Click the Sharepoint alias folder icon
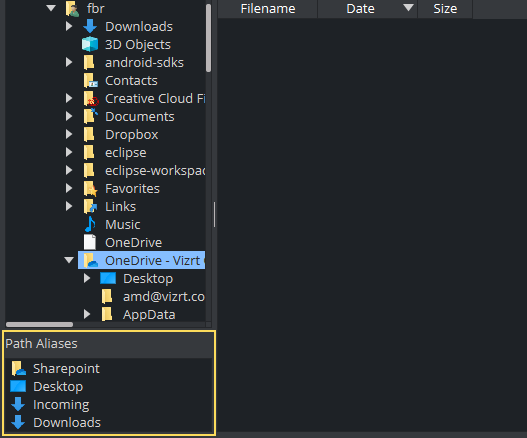This screenshot has height=438, width=527. click(18, 368)
